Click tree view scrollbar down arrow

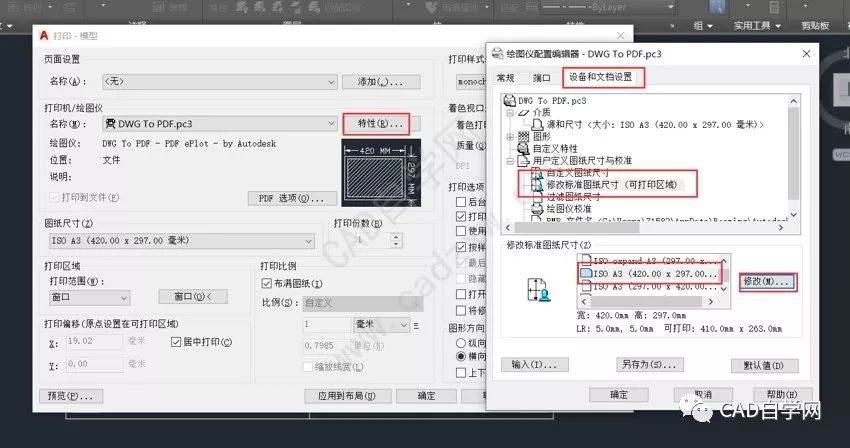794,214
